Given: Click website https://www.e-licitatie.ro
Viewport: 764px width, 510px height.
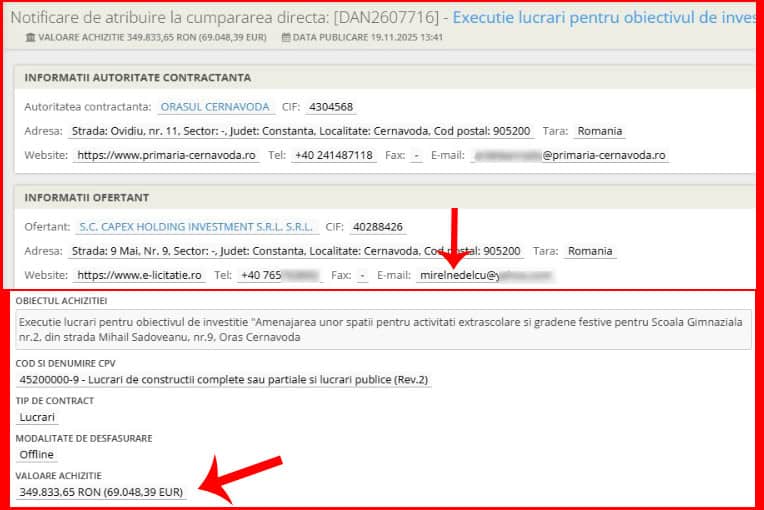Looking at the screenshot, I should pos(139,275).
